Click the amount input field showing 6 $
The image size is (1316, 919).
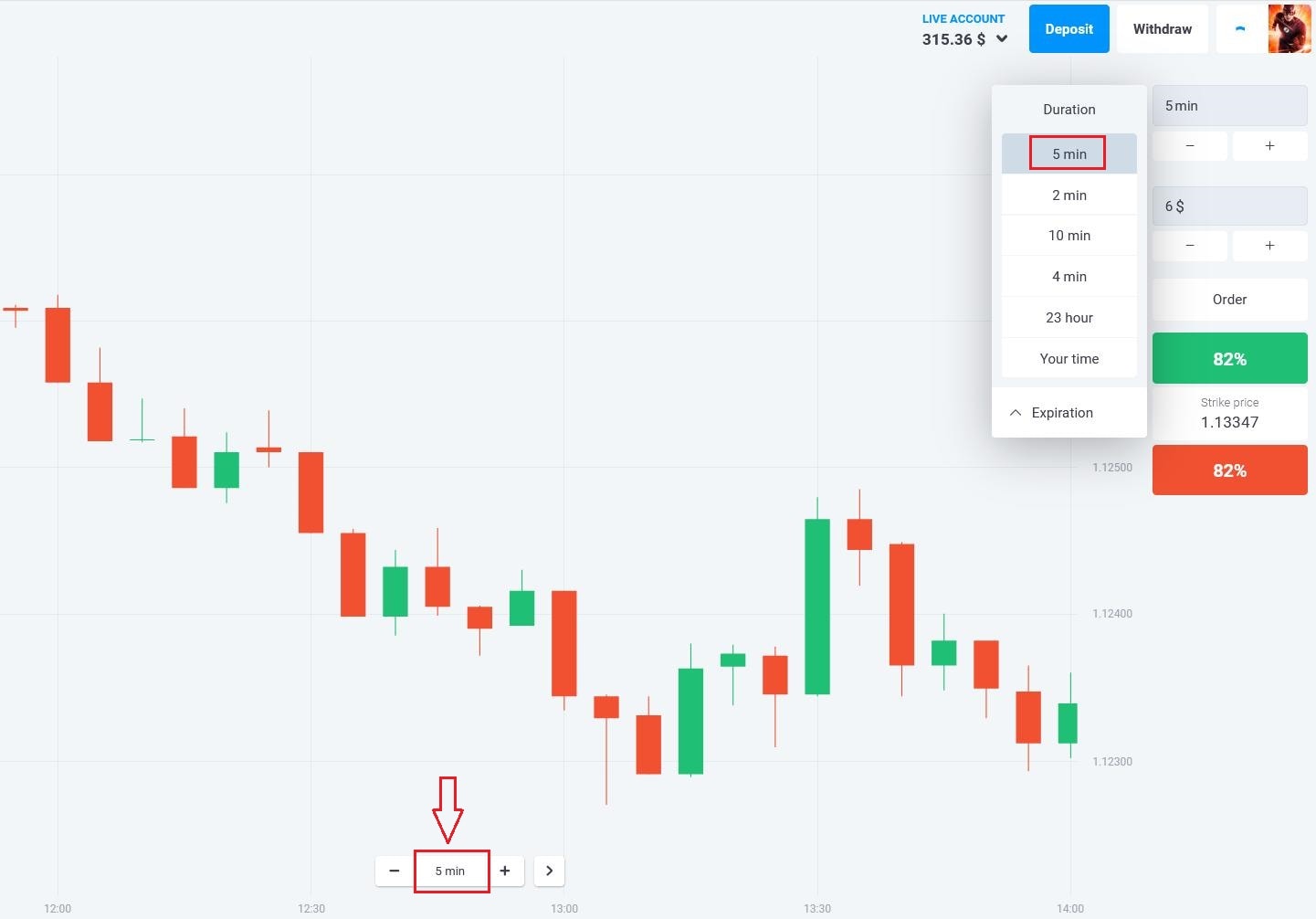click(x=1229, y=206)
